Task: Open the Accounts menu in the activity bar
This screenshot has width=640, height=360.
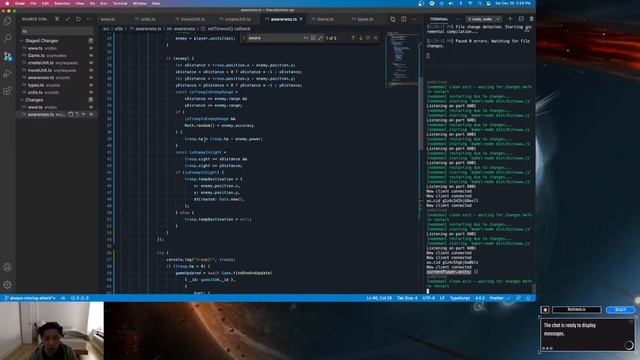Action: coord(7,267)
